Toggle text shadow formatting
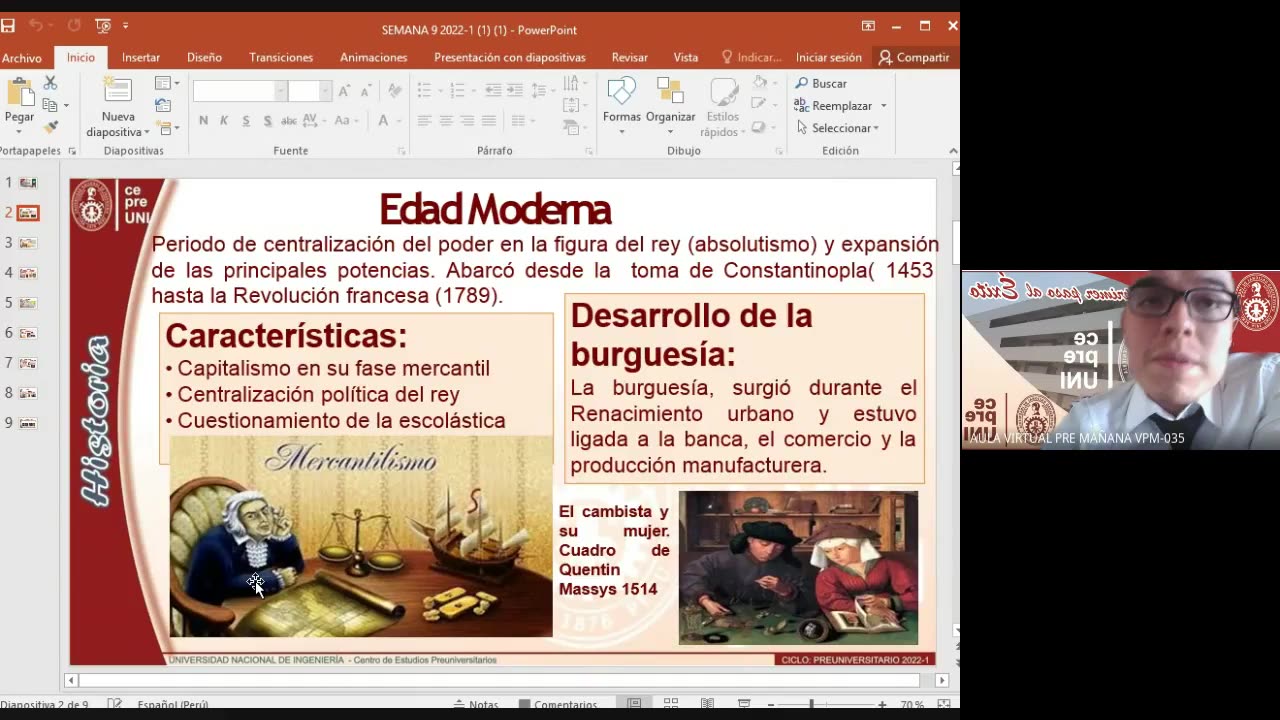Screen dimensions: 1280x720 pyautogui.click(x=268, y=121)
